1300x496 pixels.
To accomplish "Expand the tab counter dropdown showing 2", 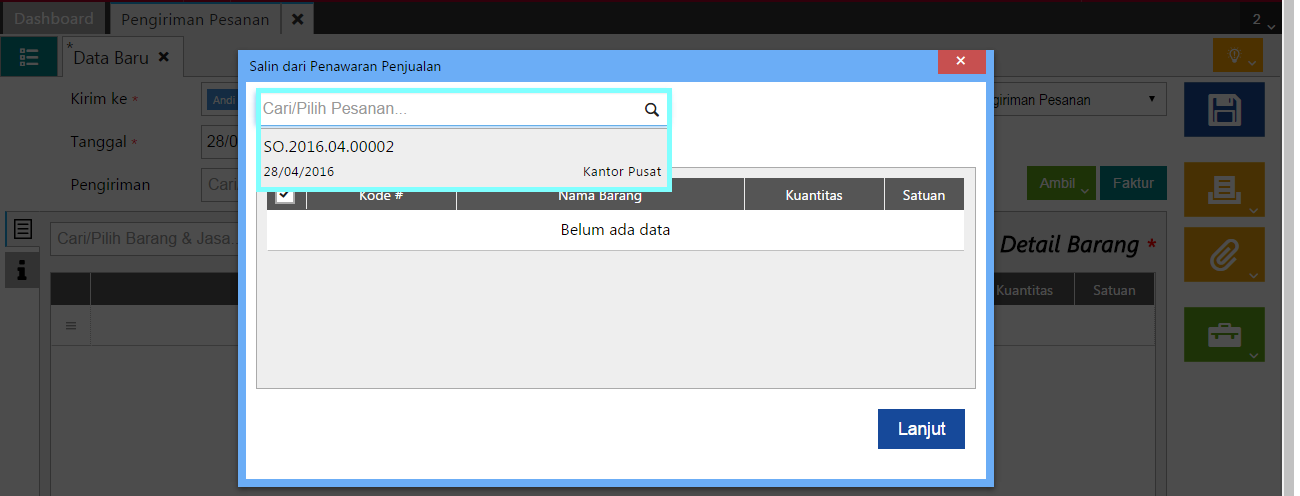I will [x=1262, y=19].
